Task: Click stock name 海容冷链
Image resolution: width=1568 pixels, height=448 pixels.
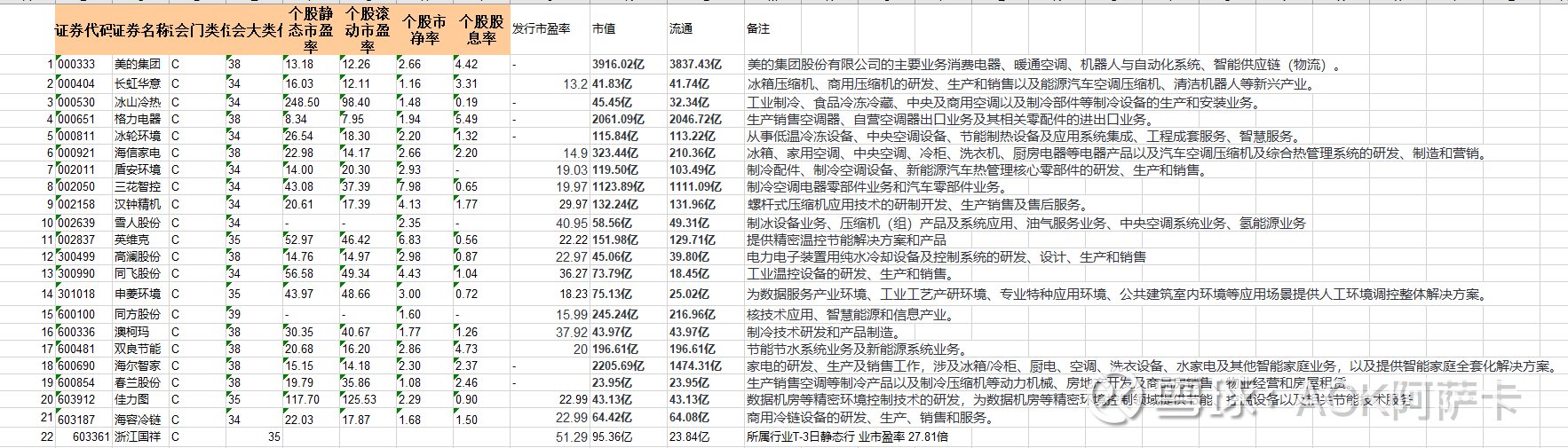Action: point(138,419)
